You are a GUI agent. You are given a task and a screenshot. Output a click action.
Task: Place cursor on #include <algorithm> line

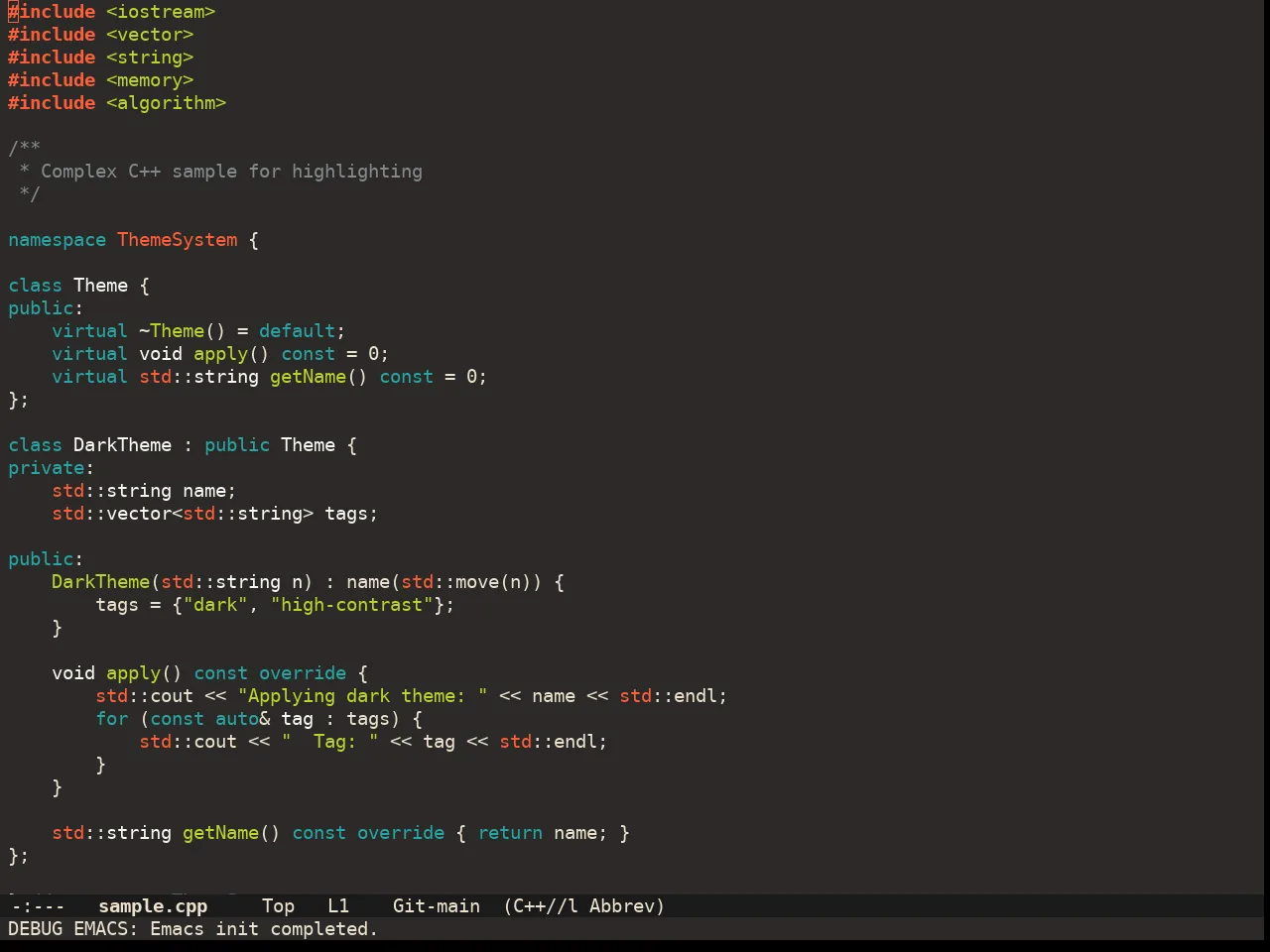(117, 103)
